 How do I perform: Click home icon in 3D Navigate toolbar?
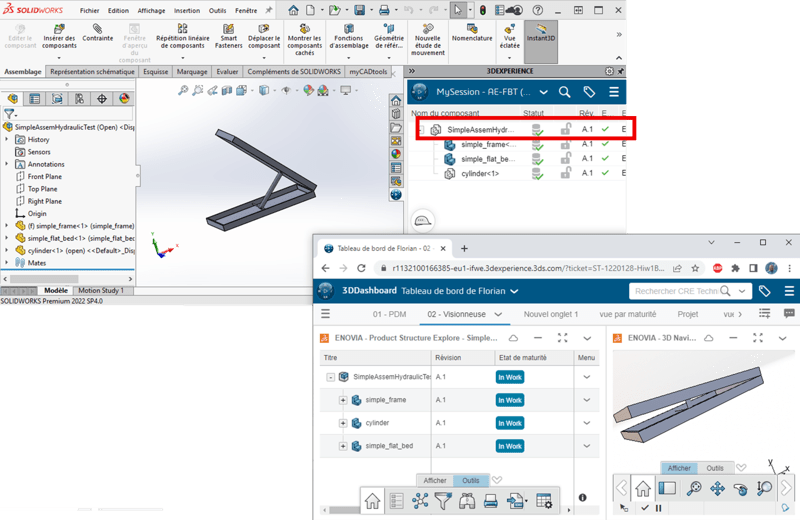click(x=643, y=488)
